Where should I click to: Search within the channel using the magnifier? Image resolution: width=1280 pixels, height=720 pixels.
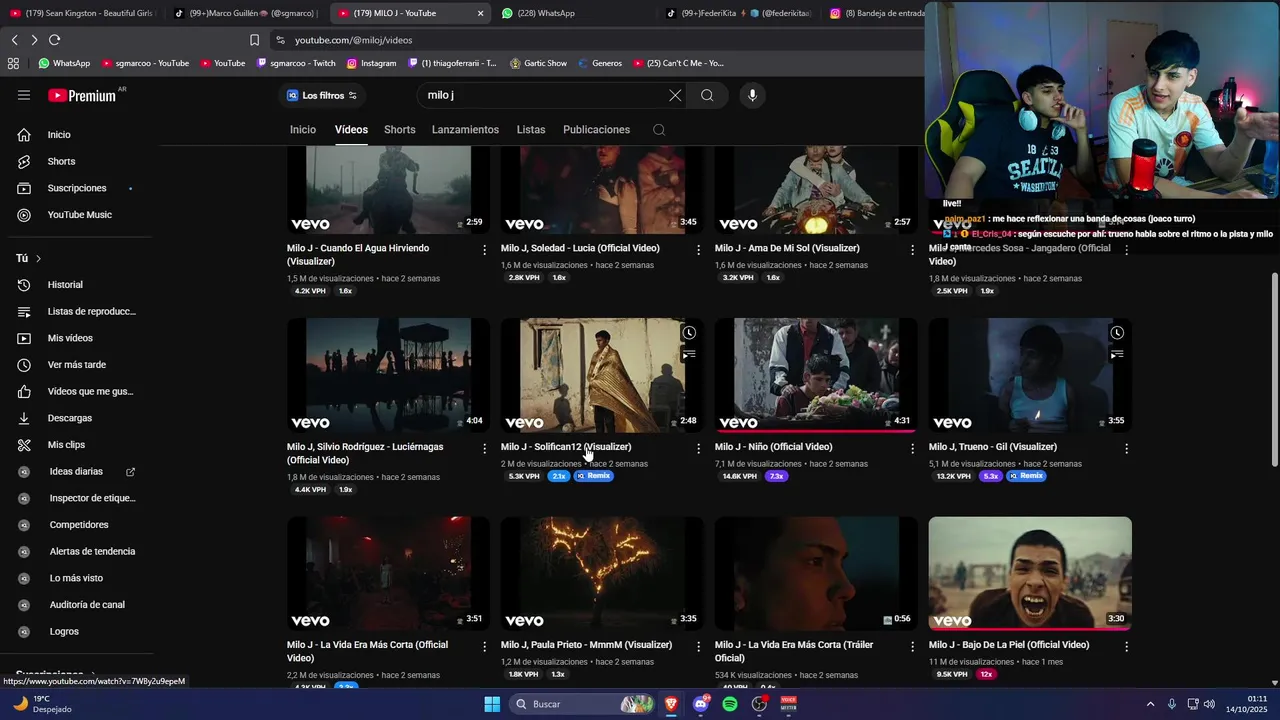658,130
